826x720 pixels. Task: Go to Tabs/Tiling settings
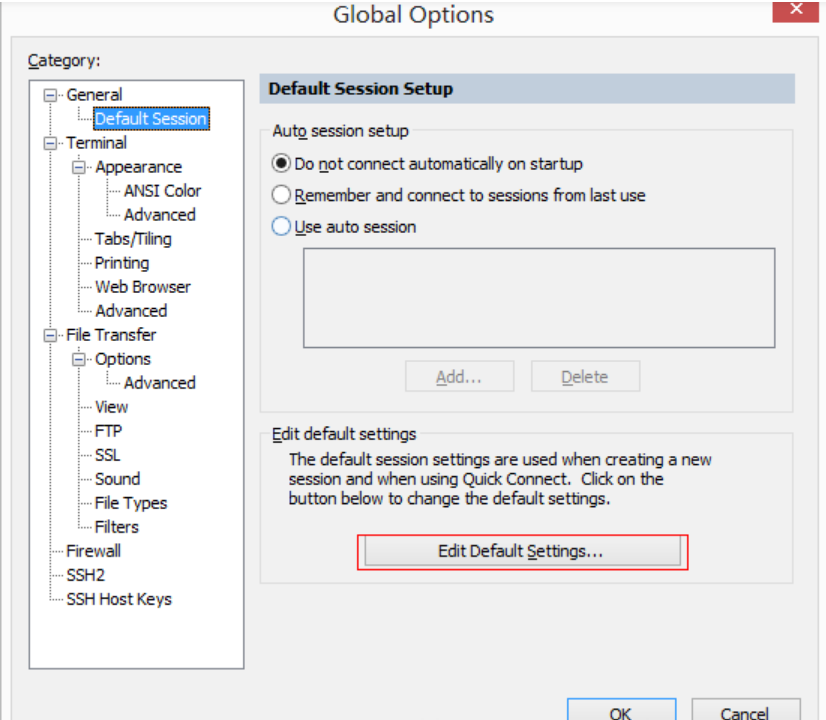point(133,239)
